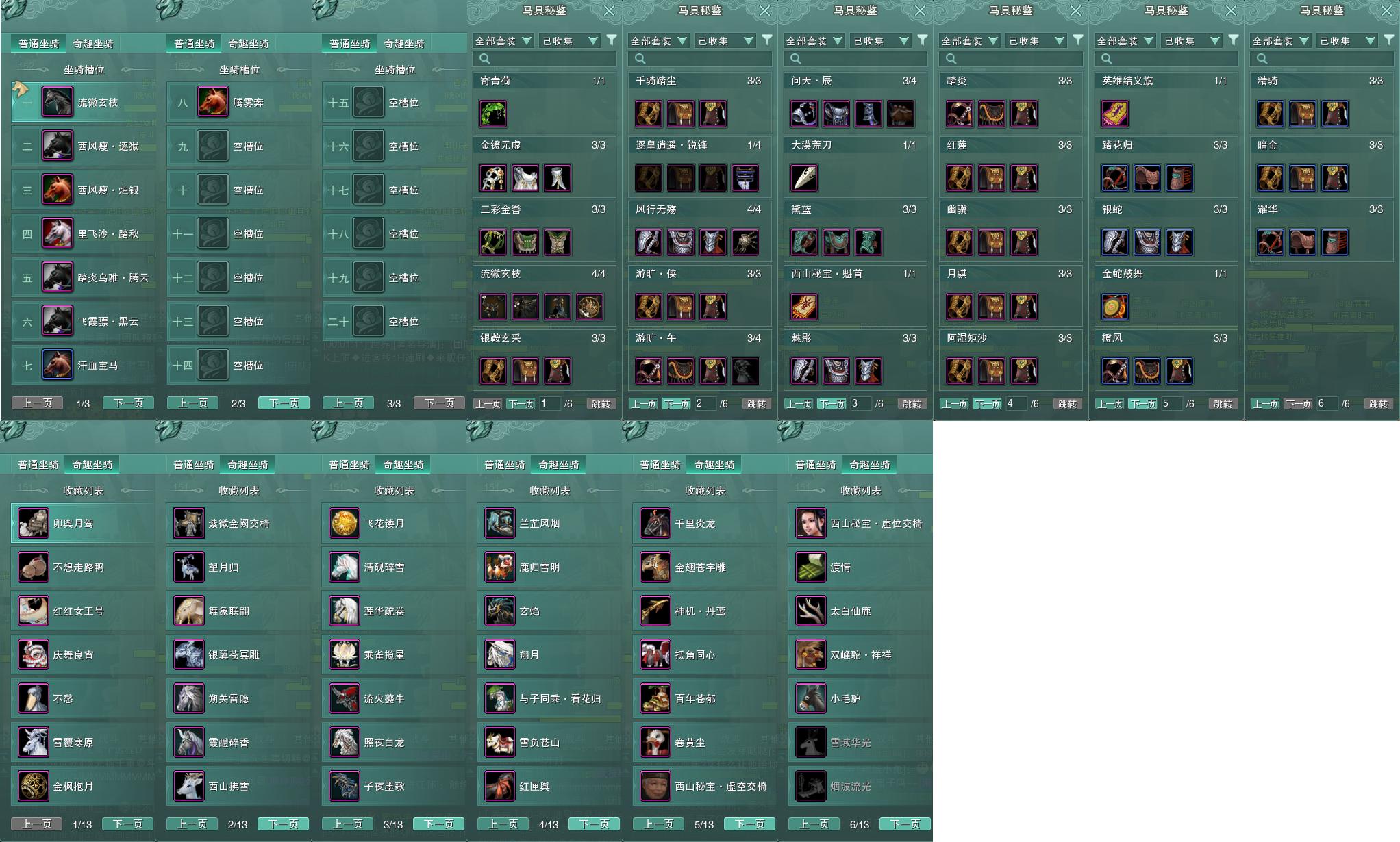The height and width of the screenshot is (842, 1400).
Task: Expand 已收集 dropdown in 马具秘鉴 page 1 panel
Action: pos(569,41)
